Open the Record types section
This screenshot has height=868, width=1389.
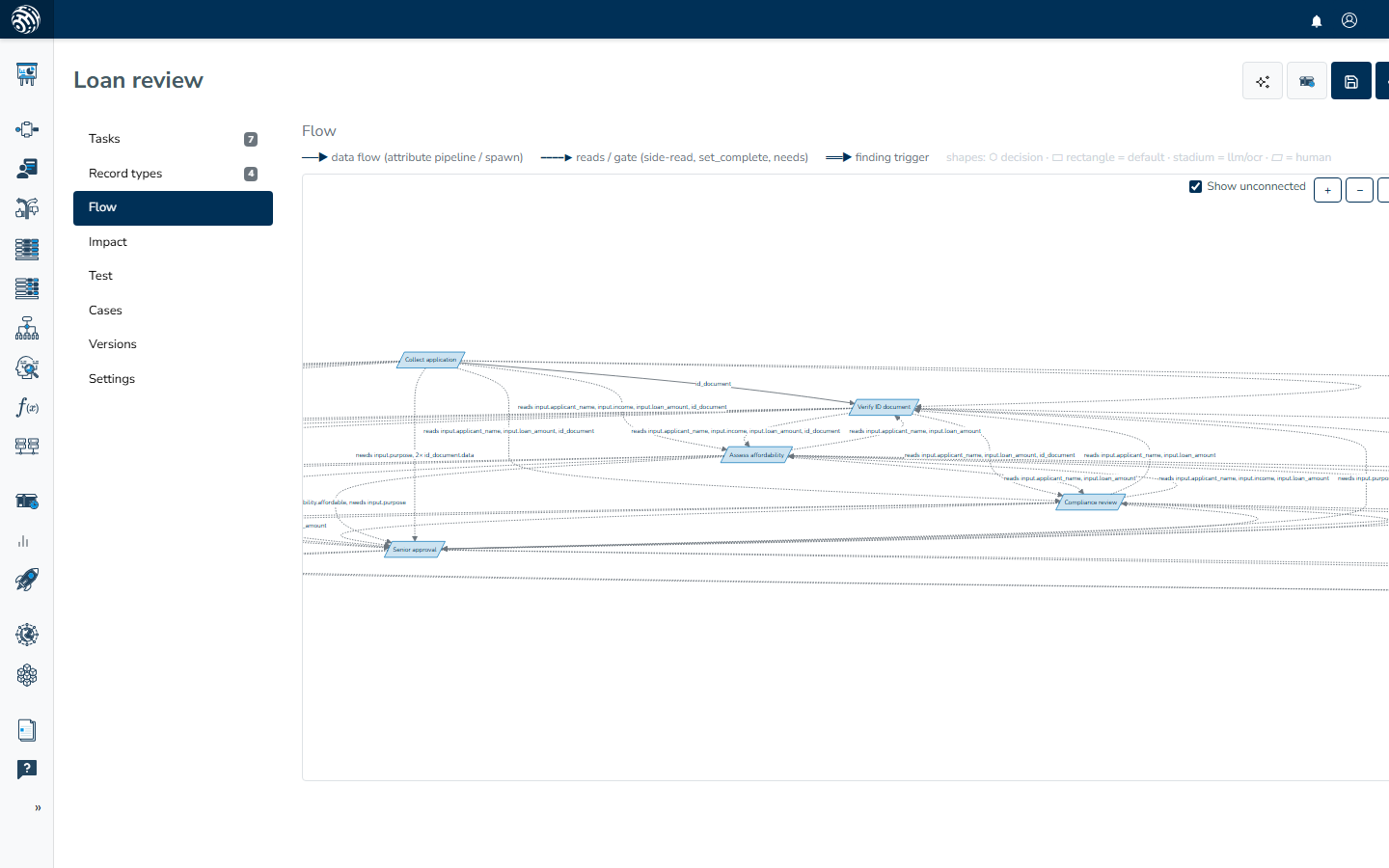tap(173, 174)
